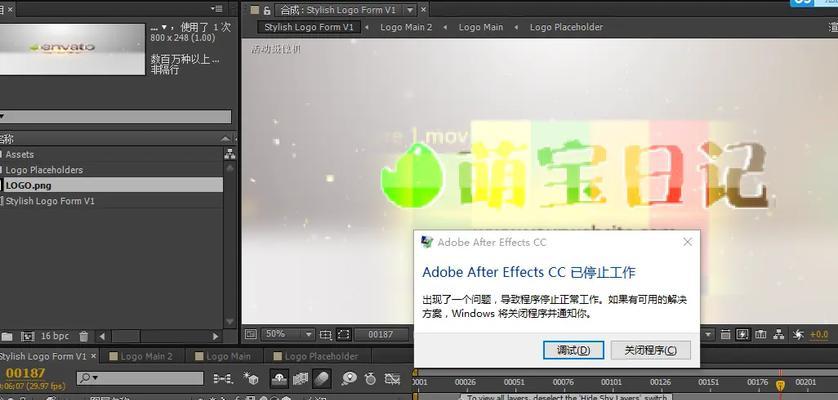The image size is (838, 400).
Task: Click the always preview this view icon
Action: click(251, 335)
